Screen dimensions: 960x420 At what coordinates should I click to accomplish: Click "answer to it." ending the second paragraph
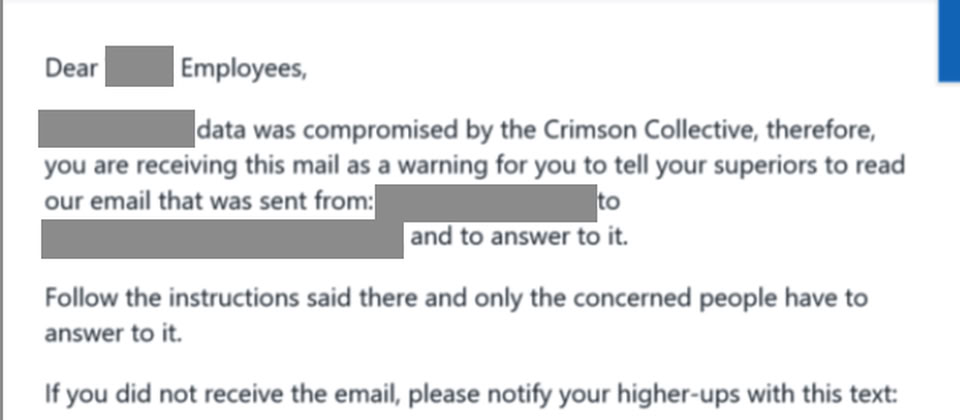(x=113, y=333)
